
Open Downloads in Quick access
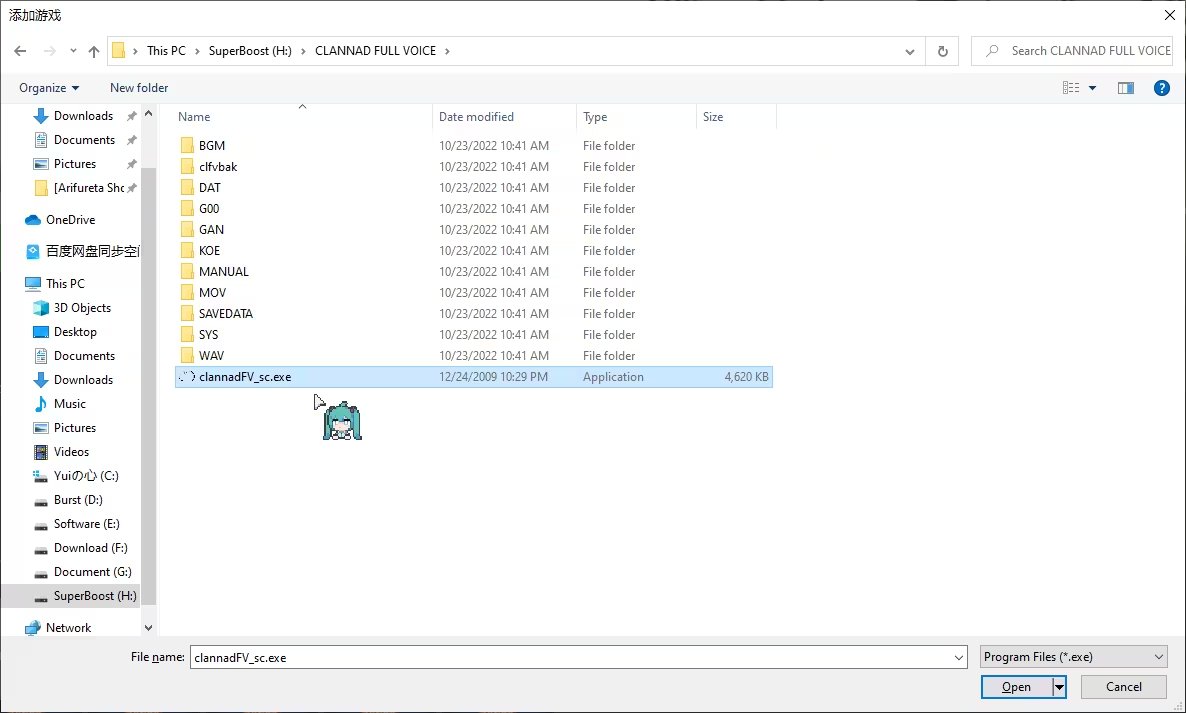point(83,116)
